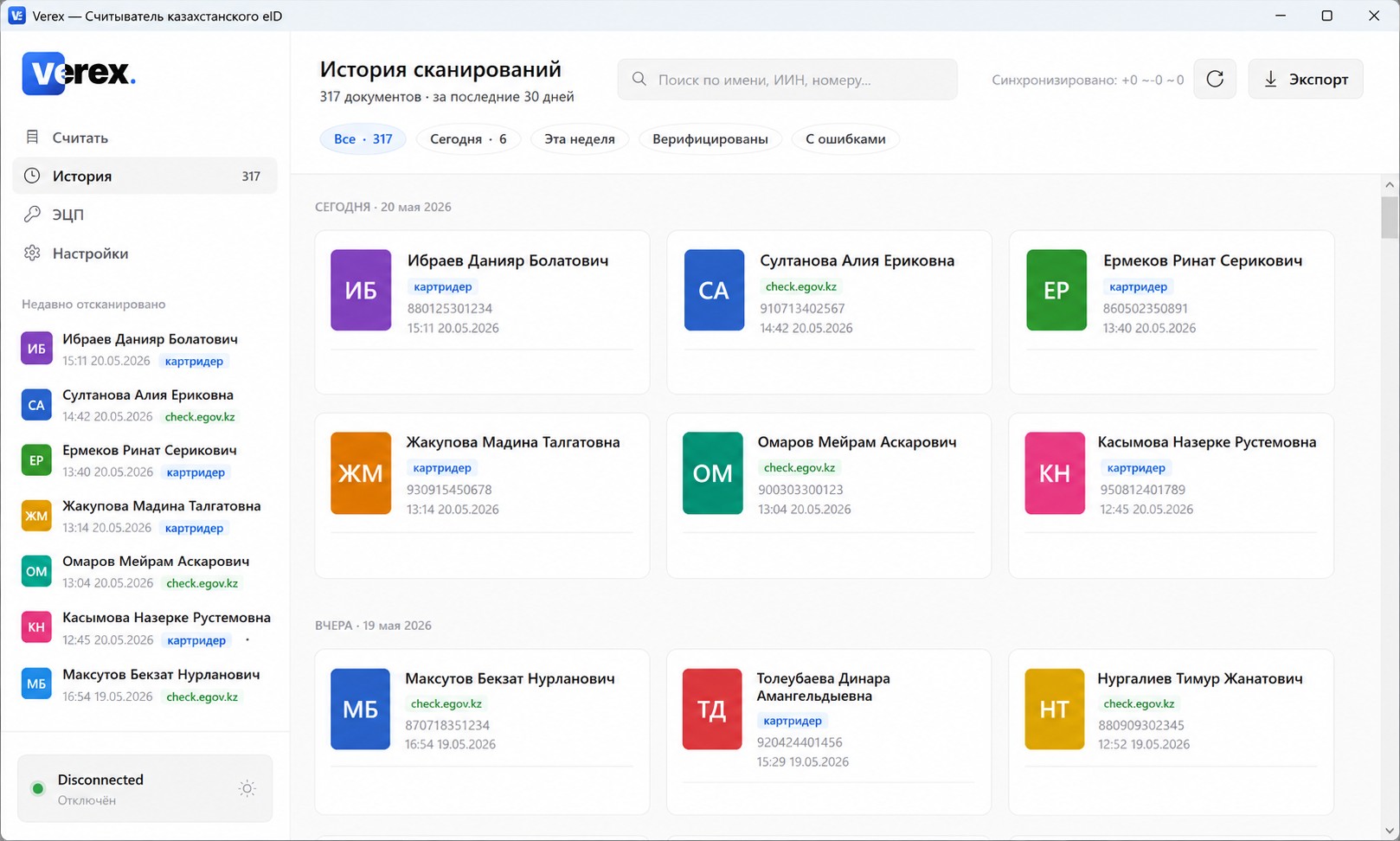The width and height of the screenshot is (1400, 841).
Task: Click the magnifier search icon
Action: [x=639, y=79]
